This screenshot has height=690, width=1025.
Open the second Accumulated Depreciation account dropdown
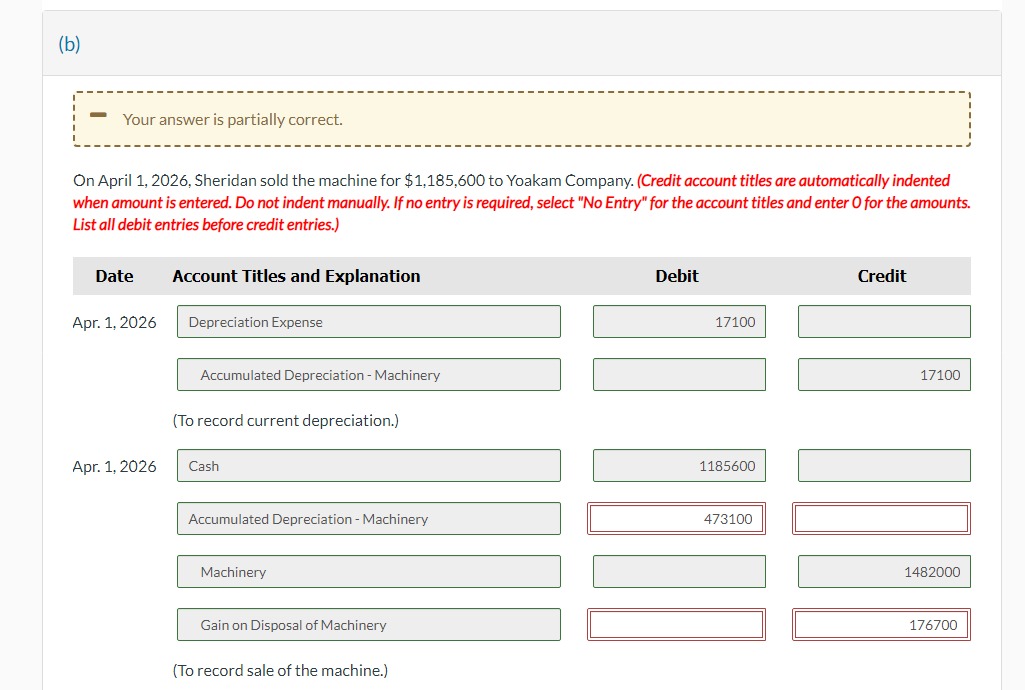pos(368,518)
